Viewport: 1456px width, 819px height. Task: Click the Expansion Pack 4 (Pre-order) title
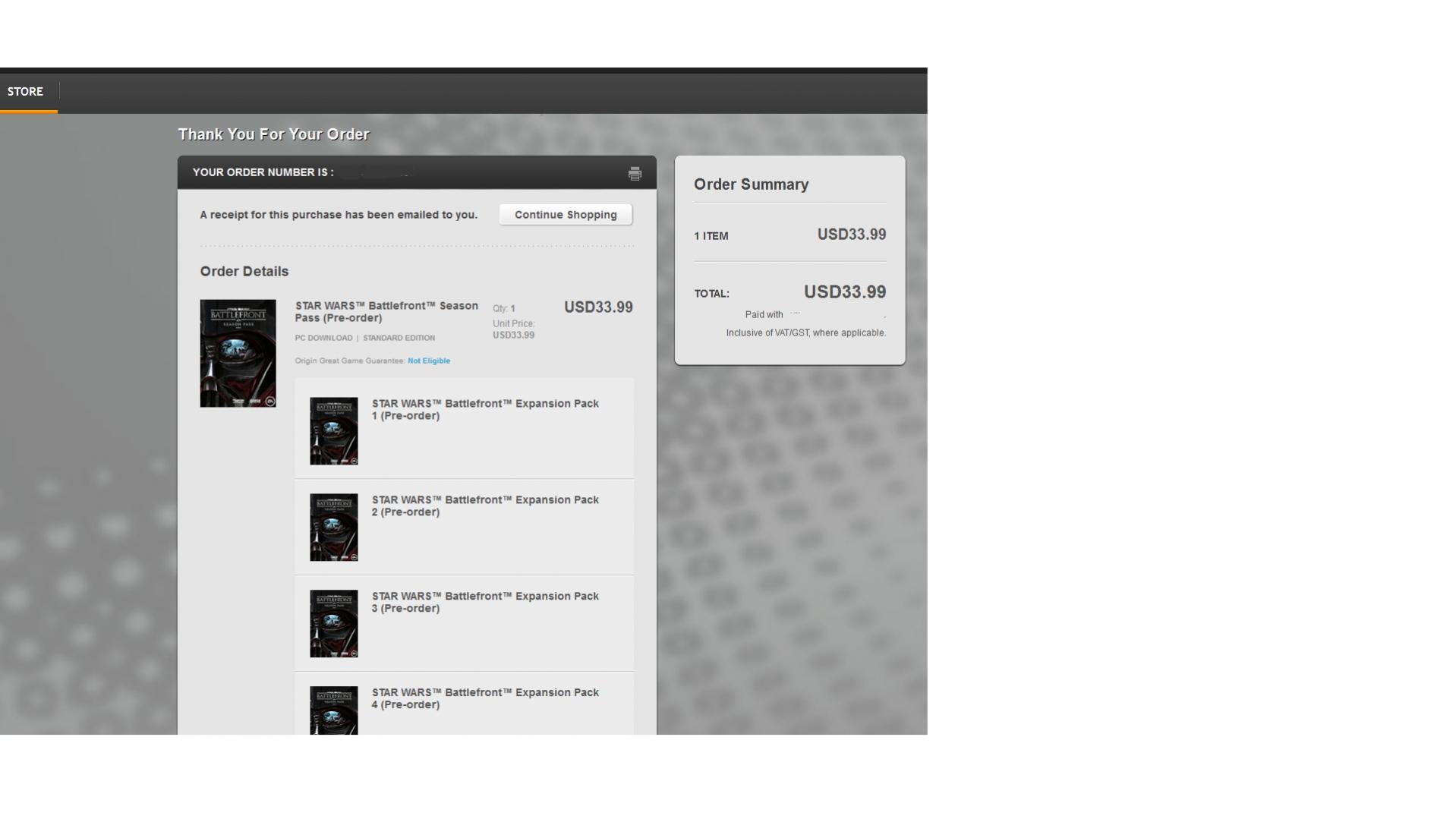coord(485,699)
